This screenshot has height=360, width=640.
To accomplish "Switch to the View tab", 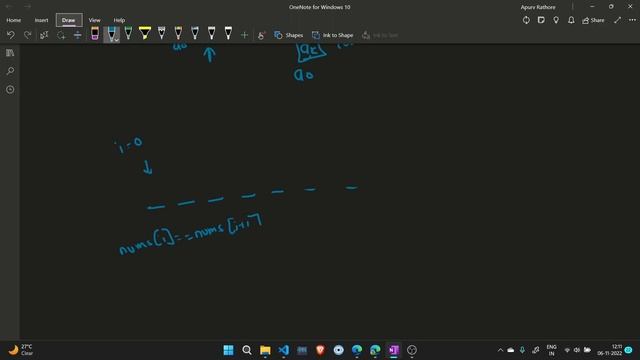I will click(x=94, y=20).
